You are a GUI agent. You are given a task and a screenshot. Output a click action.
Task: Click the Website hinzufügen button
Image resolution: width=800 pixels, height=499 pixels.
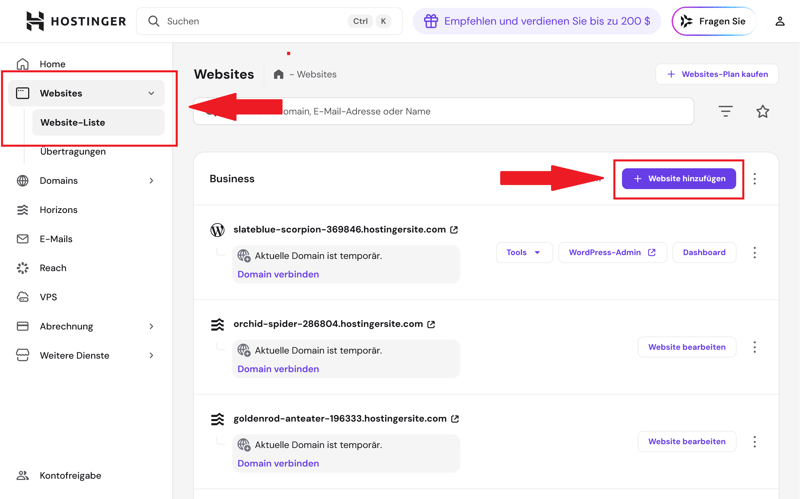tap(679, 179)
